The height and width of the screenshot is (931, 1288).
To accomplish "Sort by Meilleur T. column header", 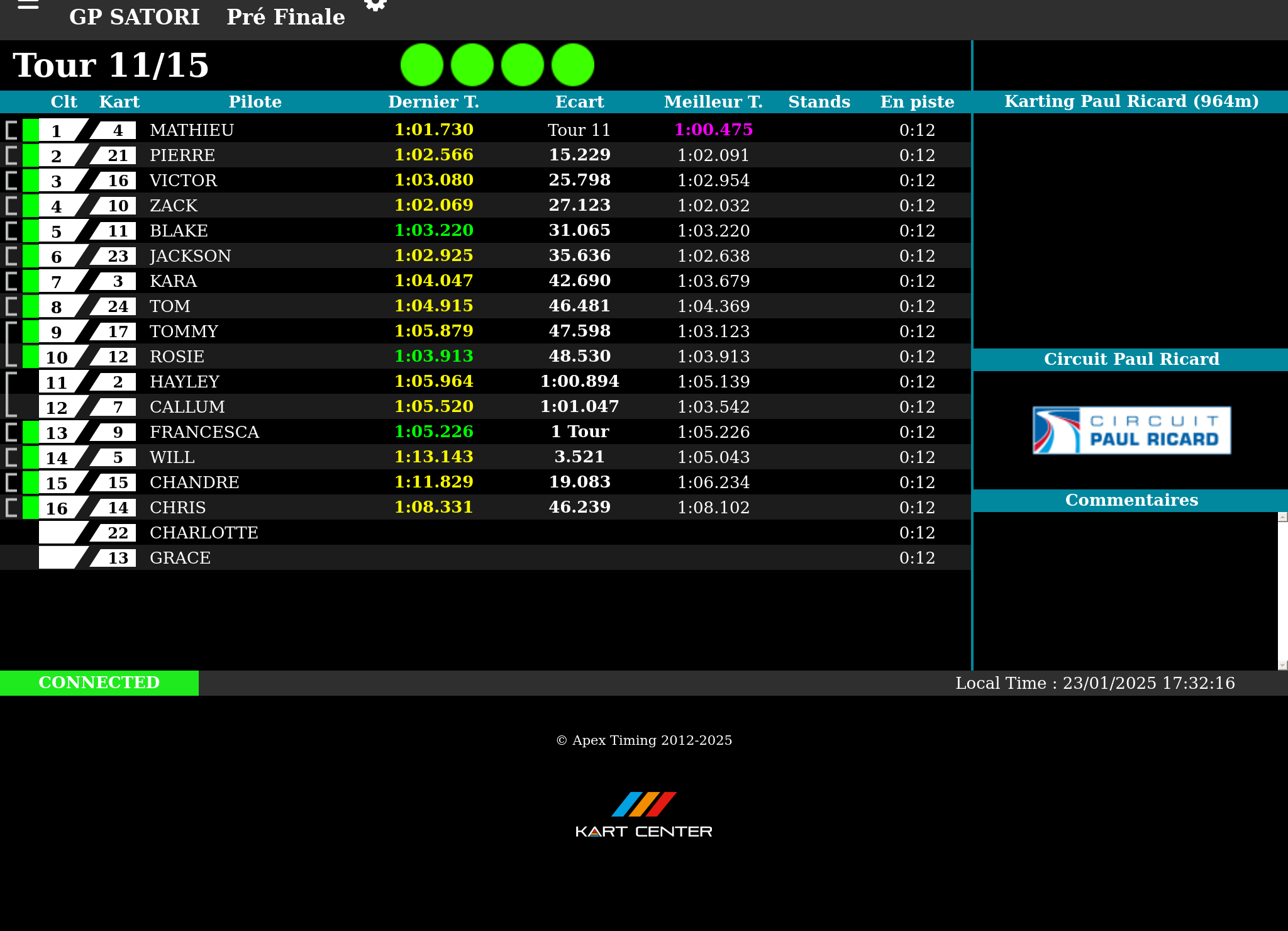I will [x=713, y=102].
